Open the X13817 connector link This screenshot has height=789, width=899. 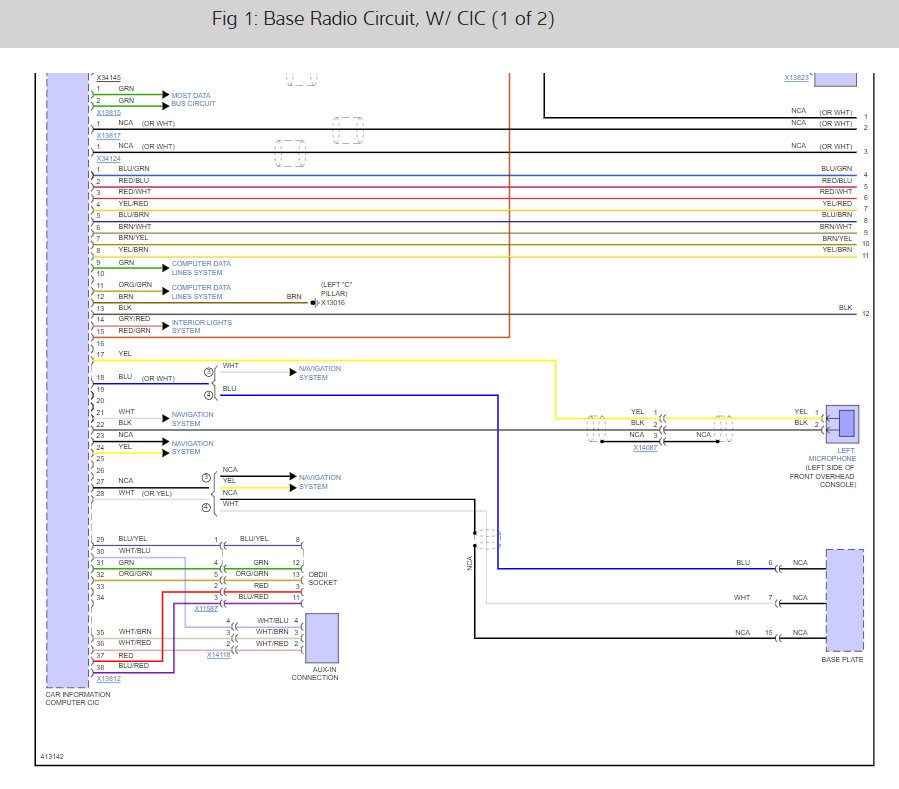108,136
